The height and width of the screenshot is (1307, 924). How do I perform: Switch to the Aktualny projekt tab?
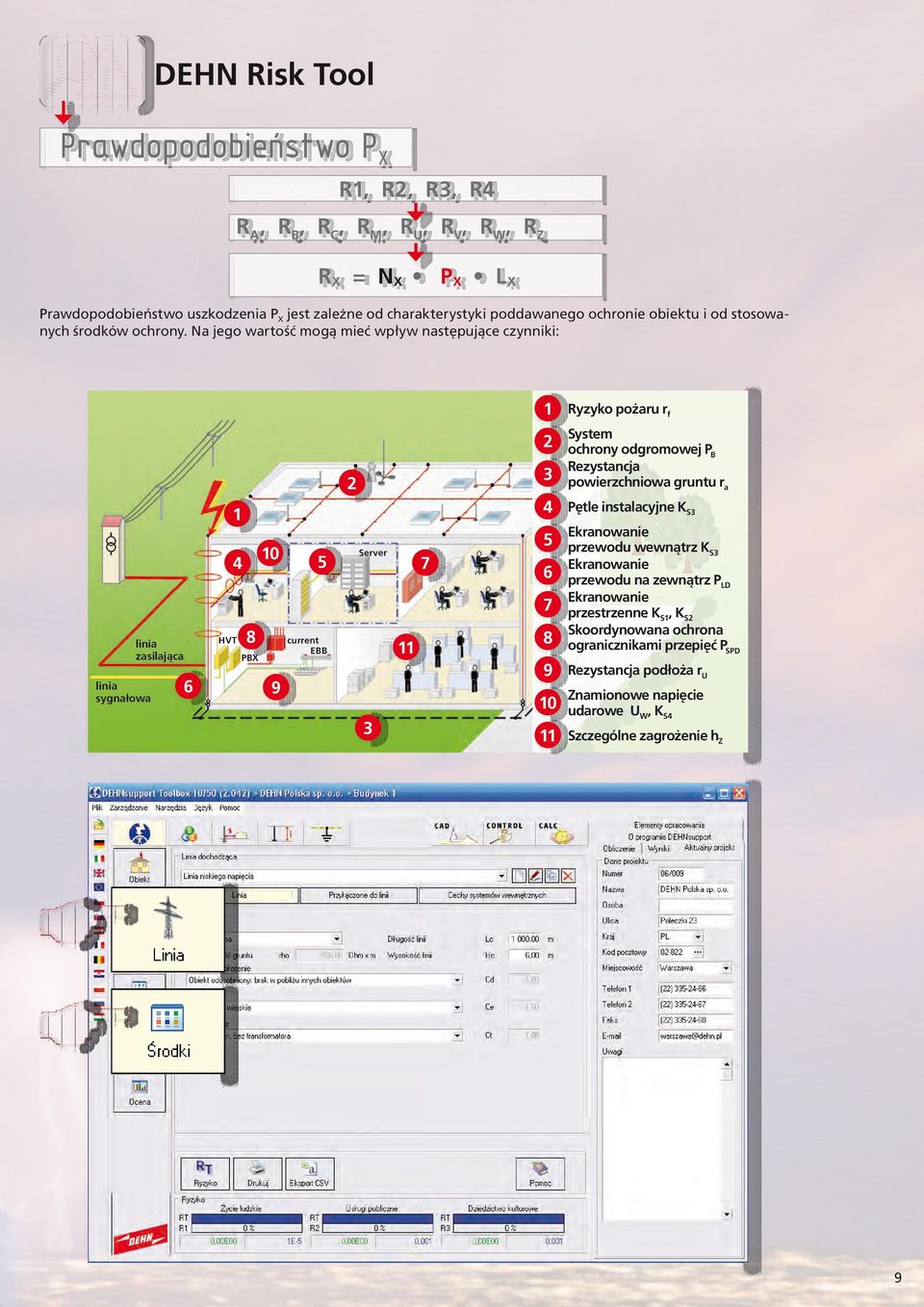coord(709,848)
